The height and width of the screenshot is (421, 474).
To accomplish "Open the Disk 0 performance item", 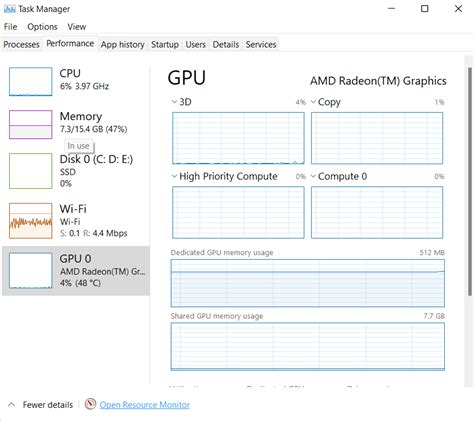I will pos(76,171).
